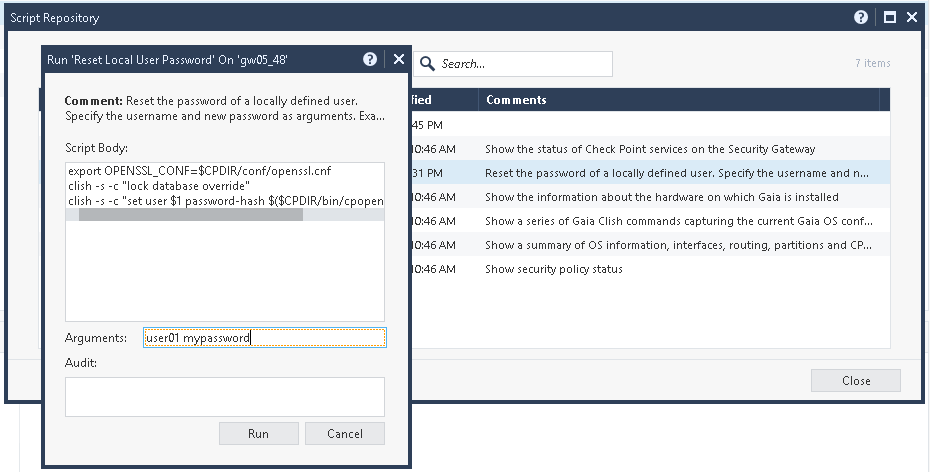Image resolution: width=930 pixels, height=472 pixels.
Task: Select the Check Point services status row
Action: [x=650, y=149]
